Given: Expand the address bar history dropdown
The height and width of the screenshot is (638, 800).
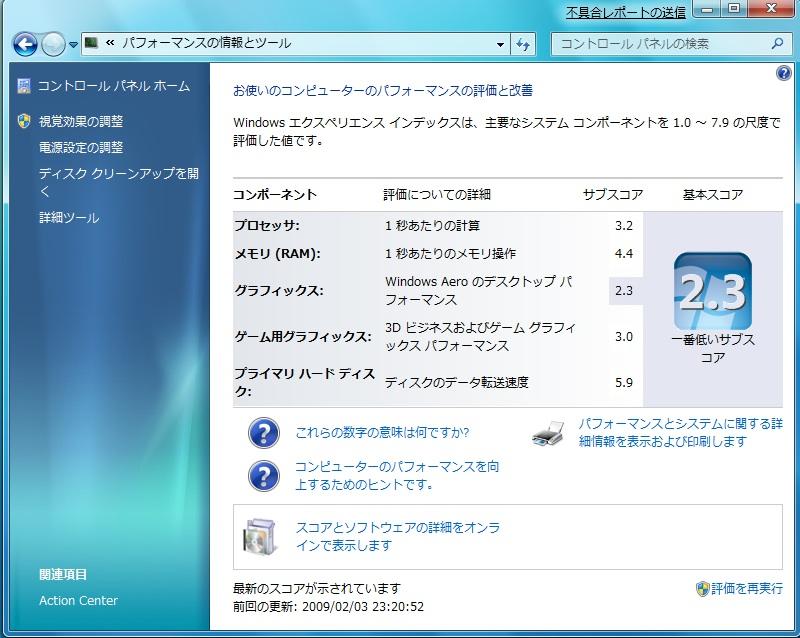Looking at the screenshot, I should pos(501,44).
